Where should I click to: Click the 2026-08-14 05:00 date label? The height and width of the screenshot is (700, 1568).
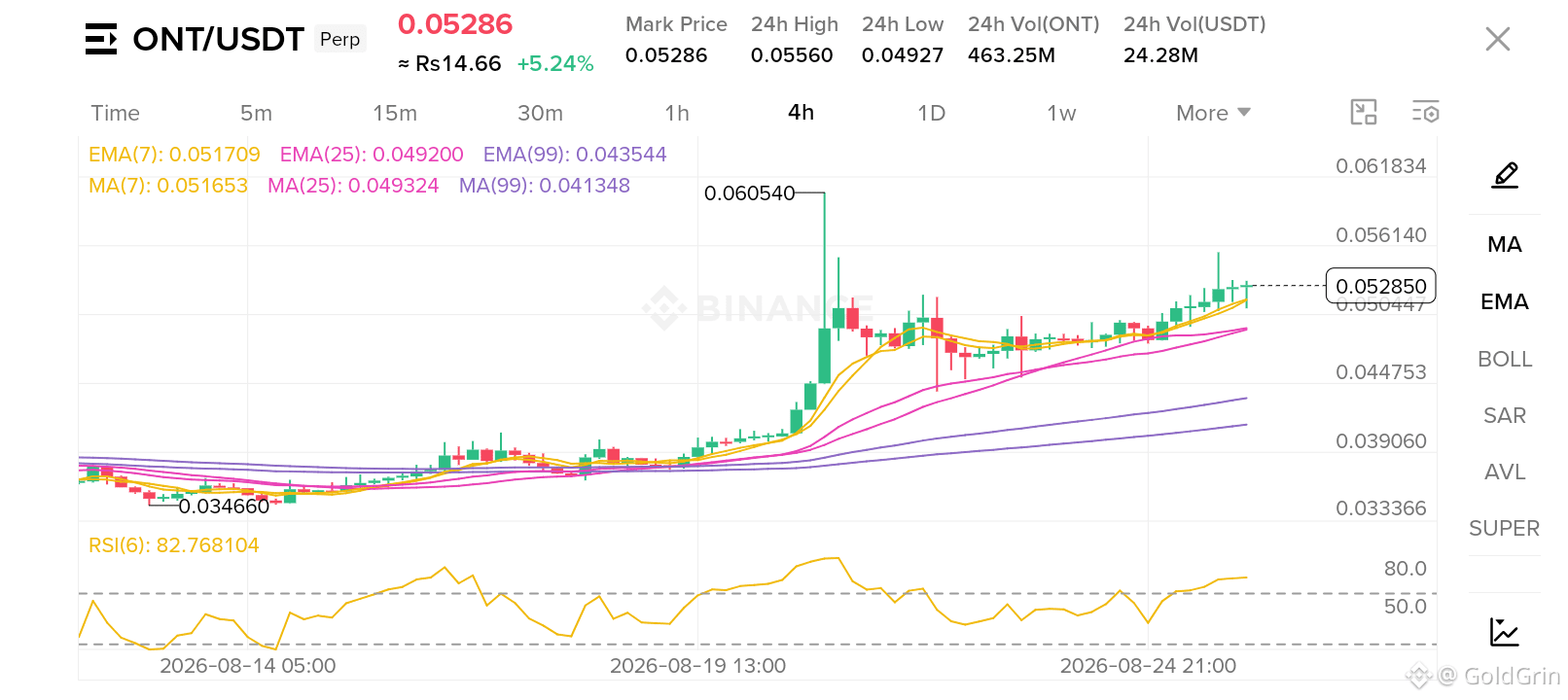248,666
